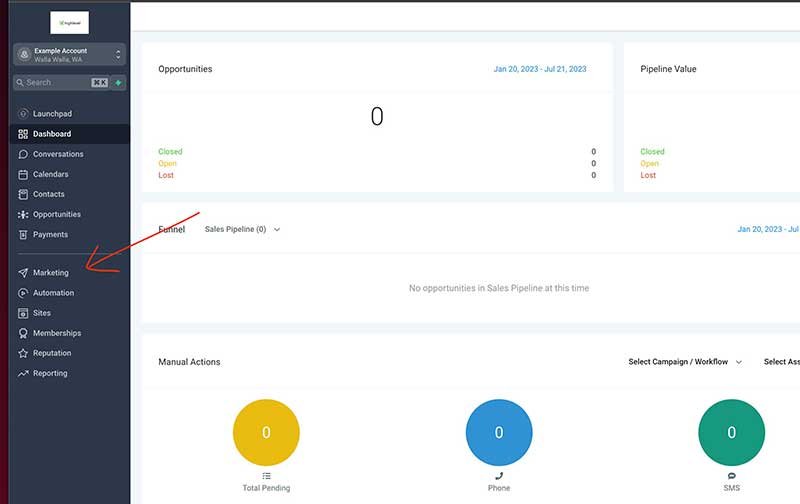Open Launchpad from the sidebar icon

click(23, 114)
